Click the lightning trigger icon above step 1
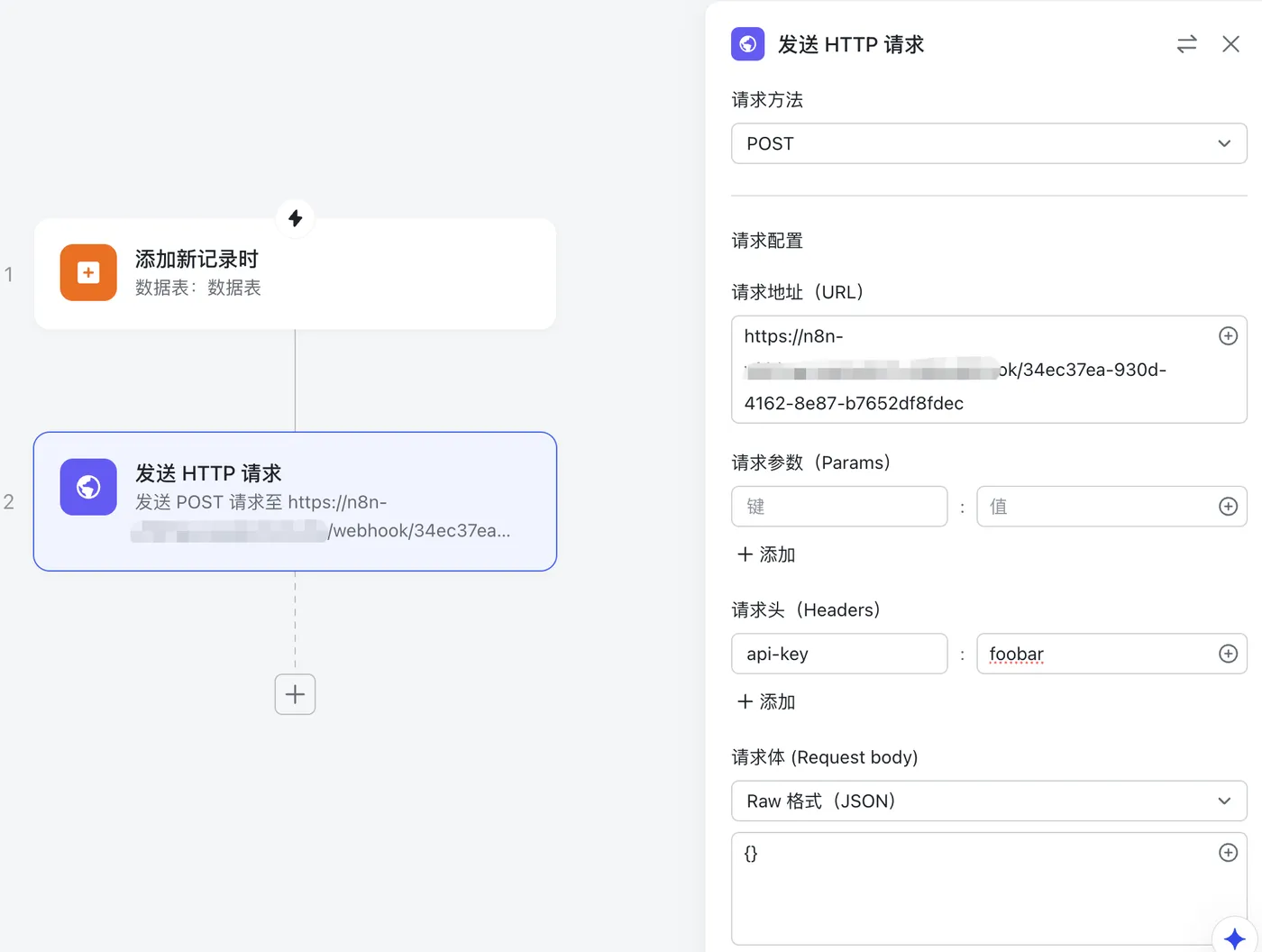The image size is (1262, 952). [x=295, y=218]
